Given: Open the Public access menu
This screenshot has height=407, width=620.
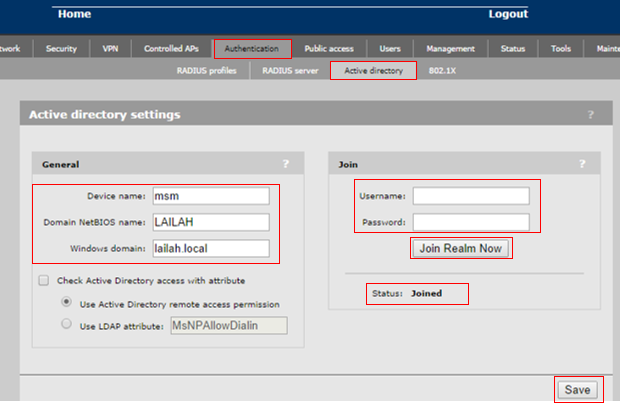Looking at the screenshot, I should (329, 49).
